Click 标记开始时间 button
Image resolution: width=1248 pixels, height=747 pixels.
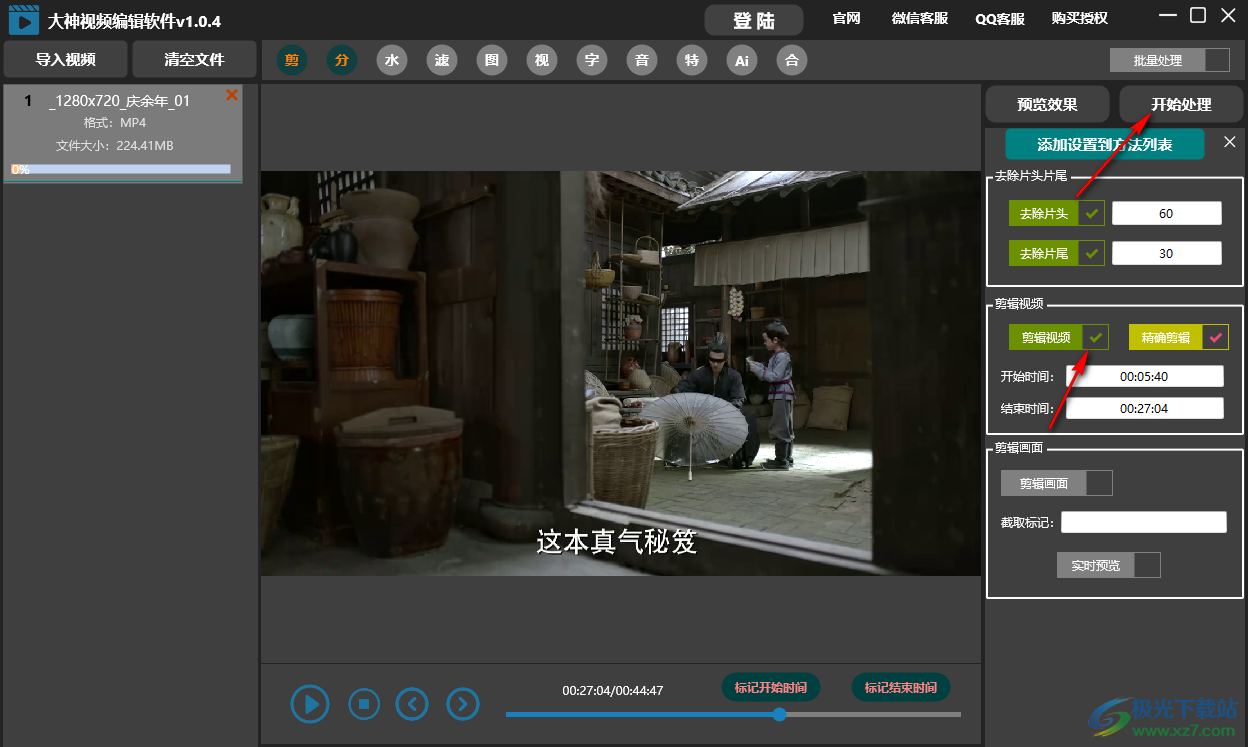tap(771, 687)
